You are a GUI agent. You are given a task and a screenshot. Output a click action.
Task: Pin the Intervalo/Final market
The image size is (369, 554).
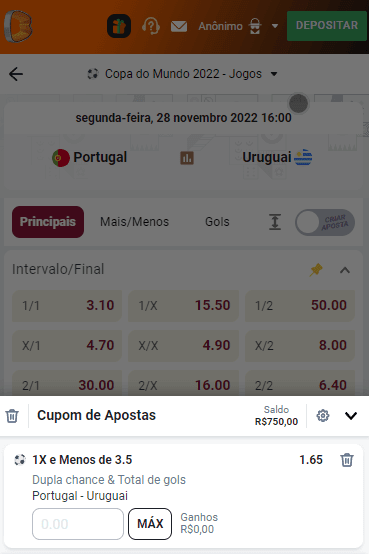pyautogui.click(x=316, y=270)
